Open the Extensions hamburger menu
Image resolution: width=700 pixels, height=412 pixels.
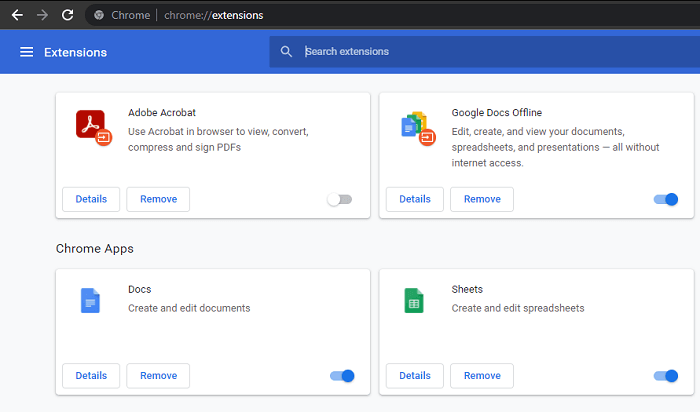26,52
